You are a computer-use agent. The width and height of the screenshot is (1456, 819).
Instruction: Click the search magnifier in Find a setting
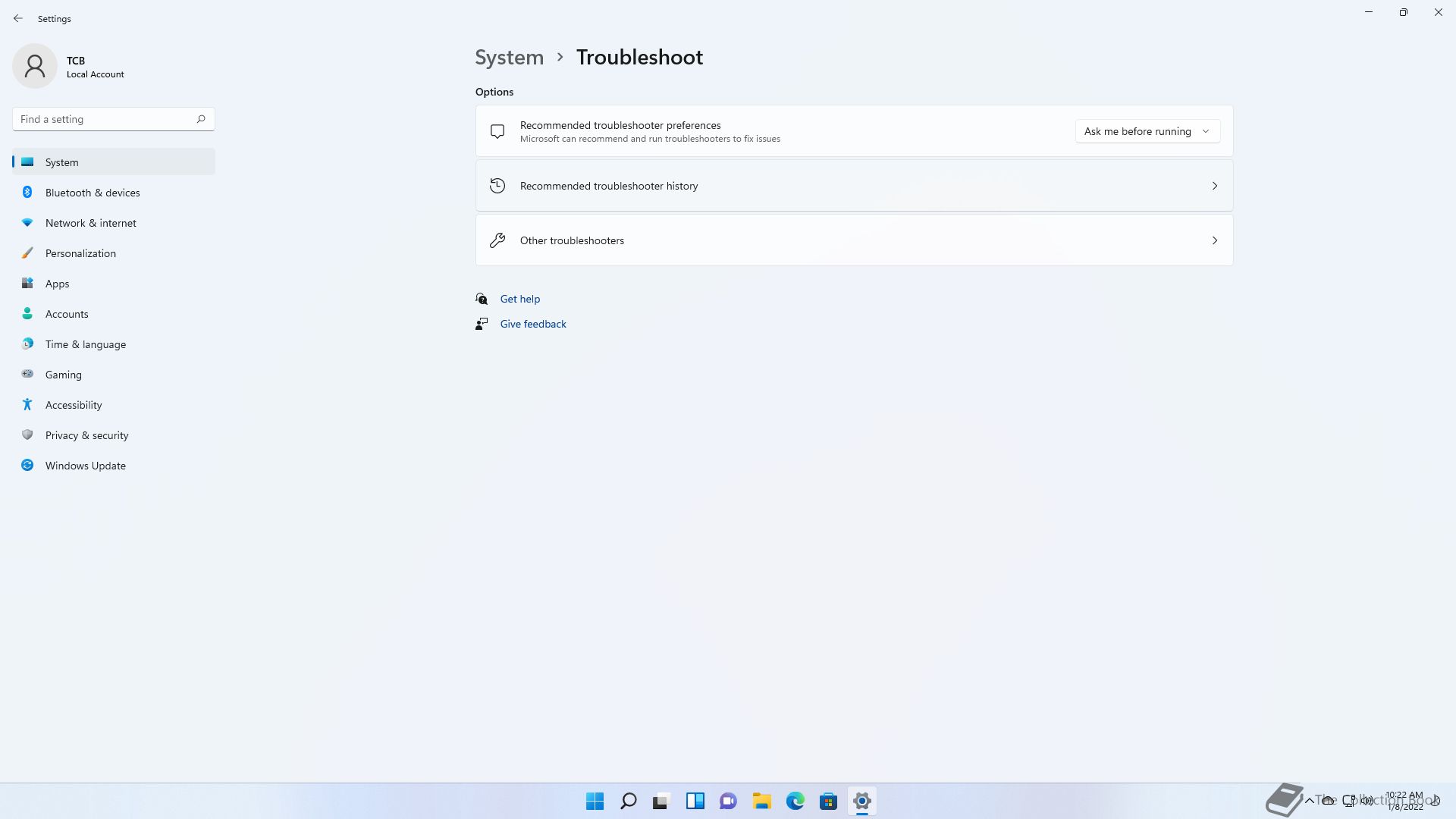201,119
